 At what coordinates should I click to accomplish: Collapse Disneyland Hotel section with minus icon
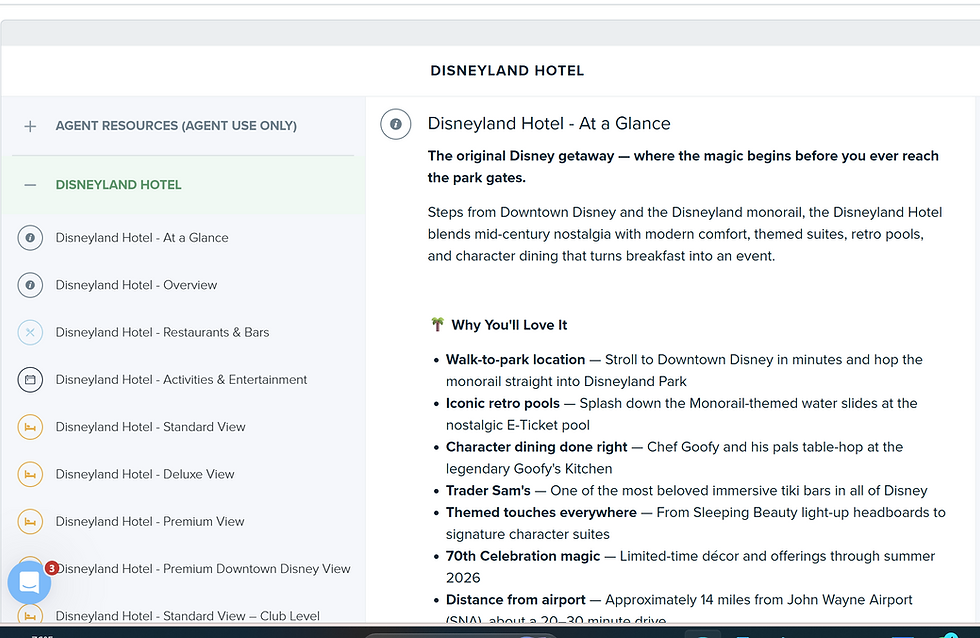(30, 185)
